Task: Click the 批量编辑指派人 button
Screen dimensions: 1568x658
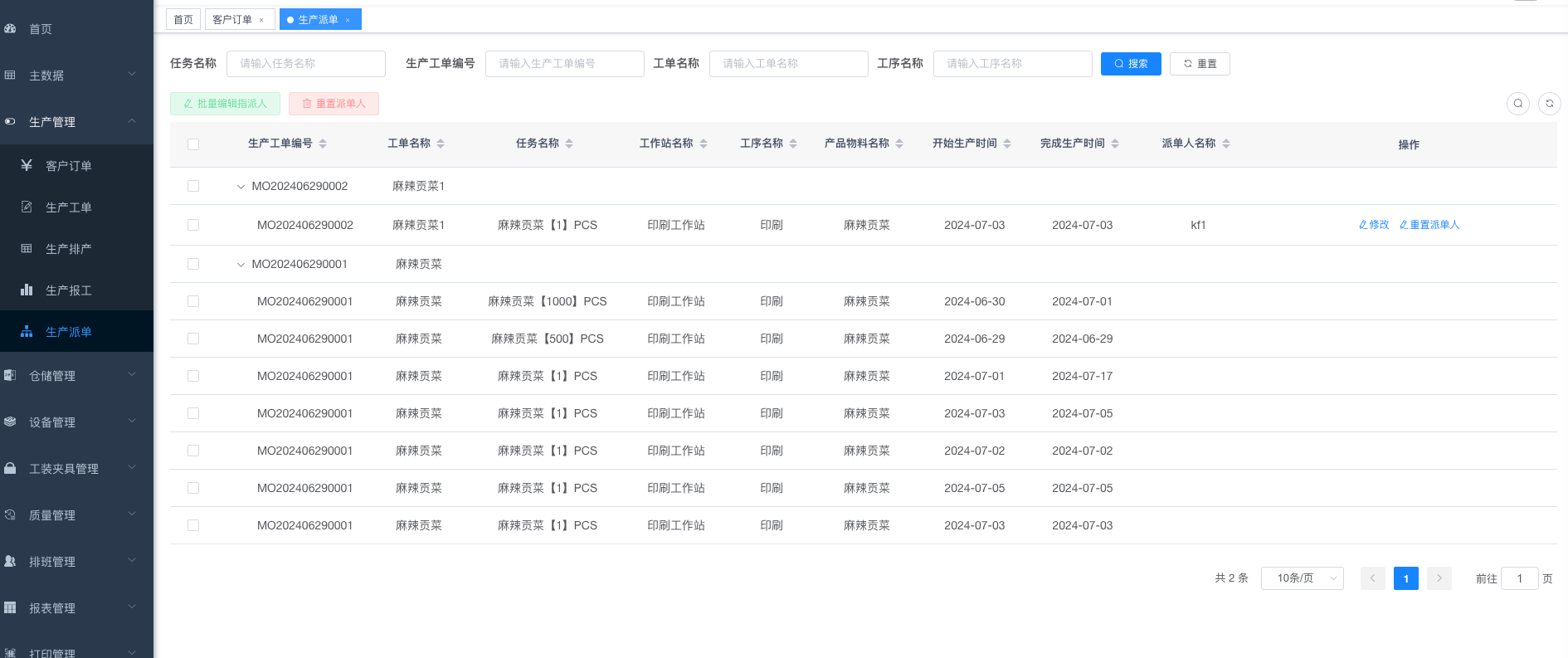Action: pos(225,104)
